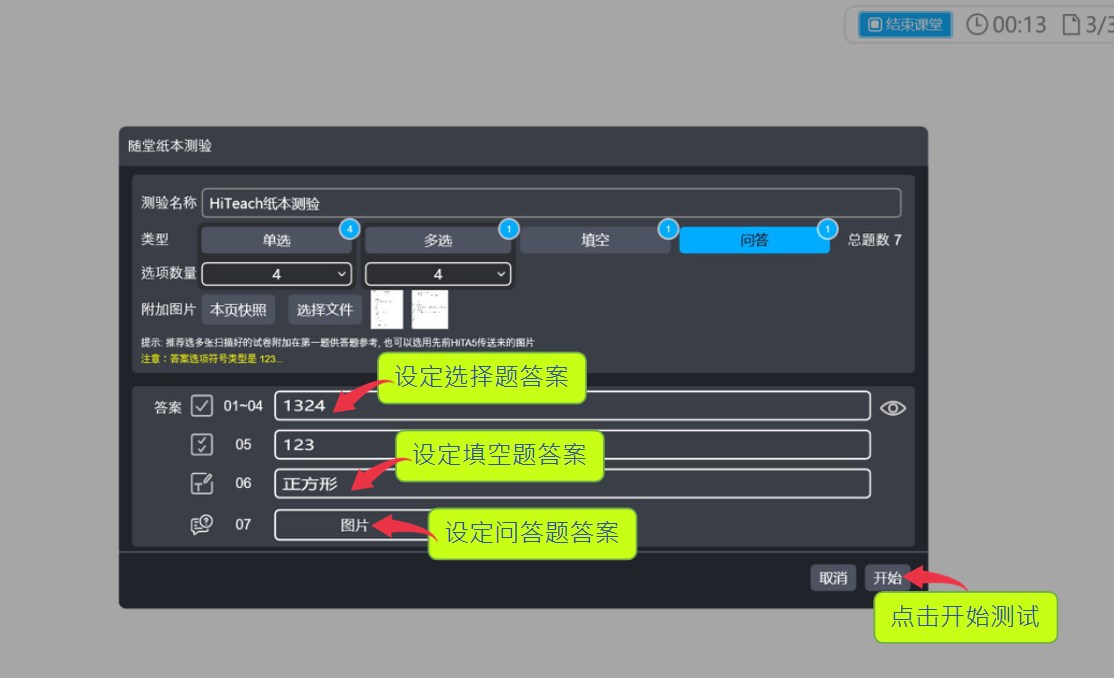Screen dimensions: 1114x678
Task: Click the 测验名称 input field
Action: point(551,203)
